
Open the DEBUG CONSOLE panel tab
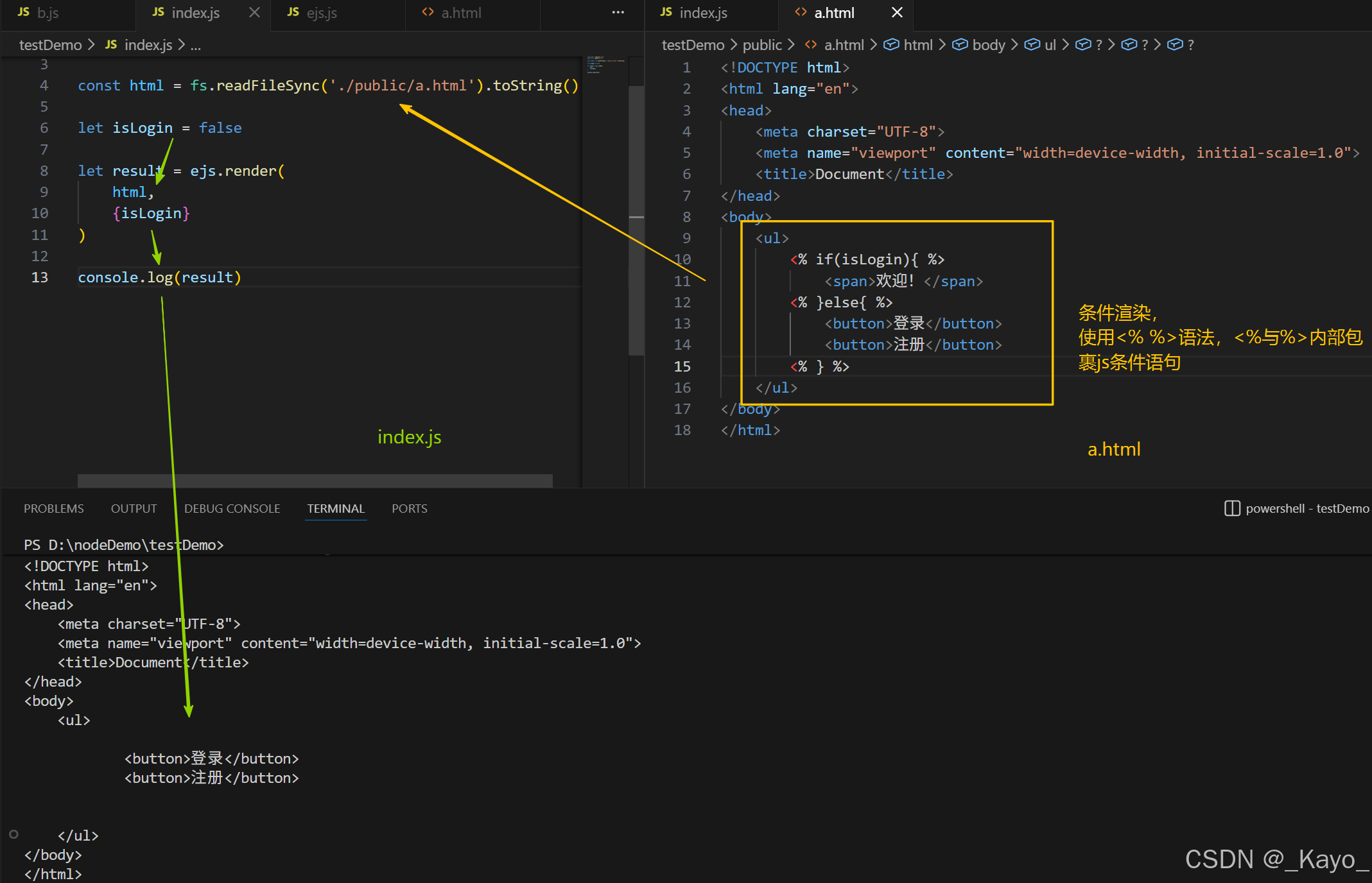(x=232, y=508)
